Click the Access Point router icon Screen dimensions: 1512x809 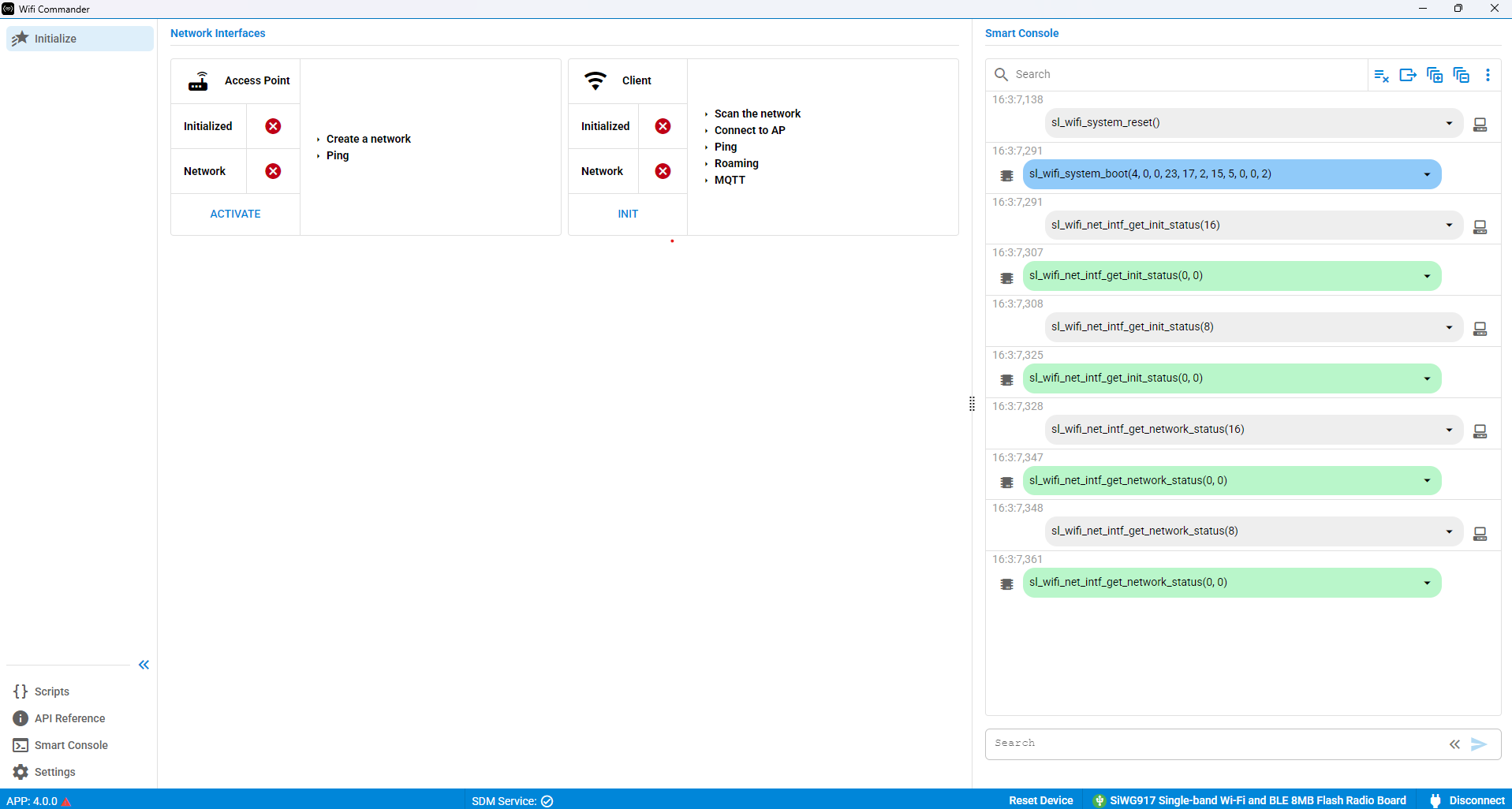pos(198,81)
